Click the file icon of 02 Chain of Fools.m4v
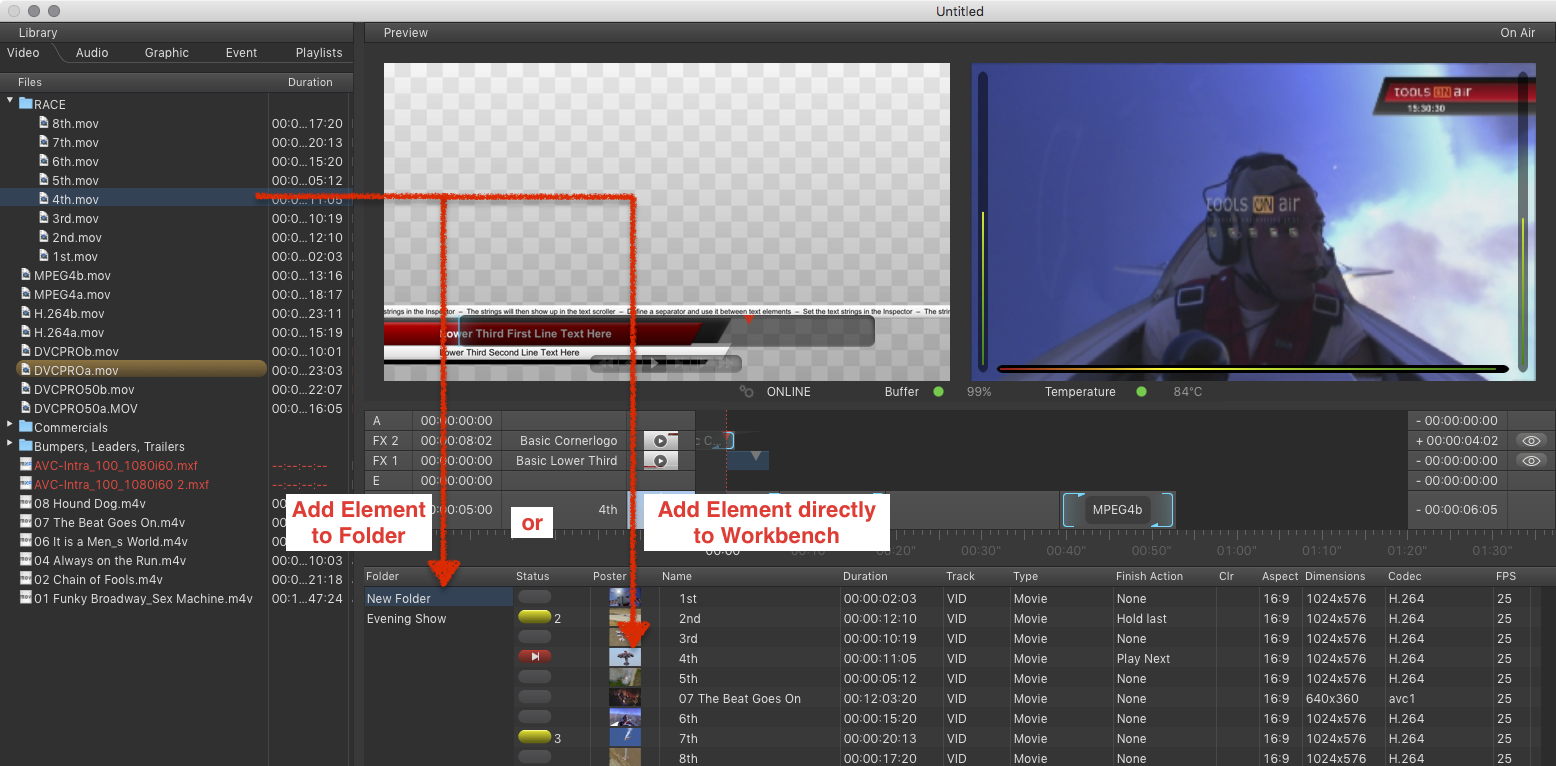 26,579
